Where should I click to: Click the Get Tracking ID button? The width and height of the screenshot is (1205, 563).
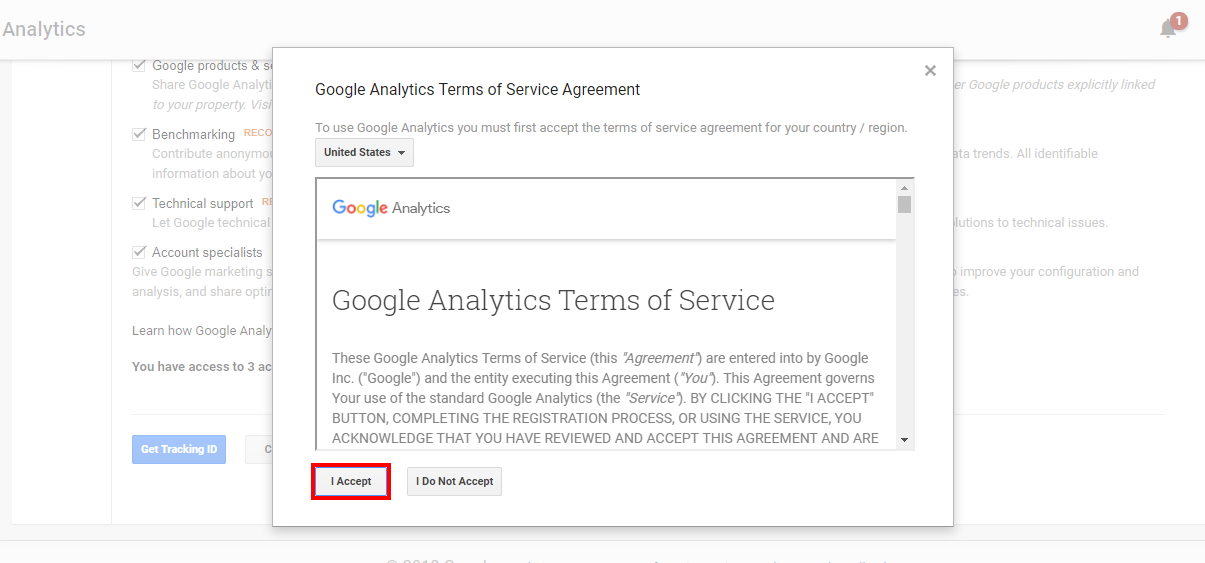click(179, 449)
